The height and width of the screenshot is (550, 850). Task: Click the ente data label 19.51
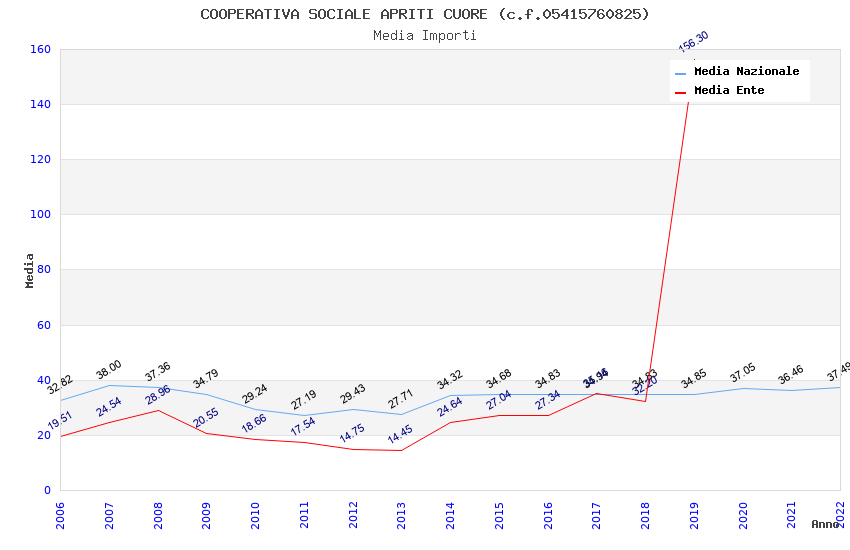[60, 420]
